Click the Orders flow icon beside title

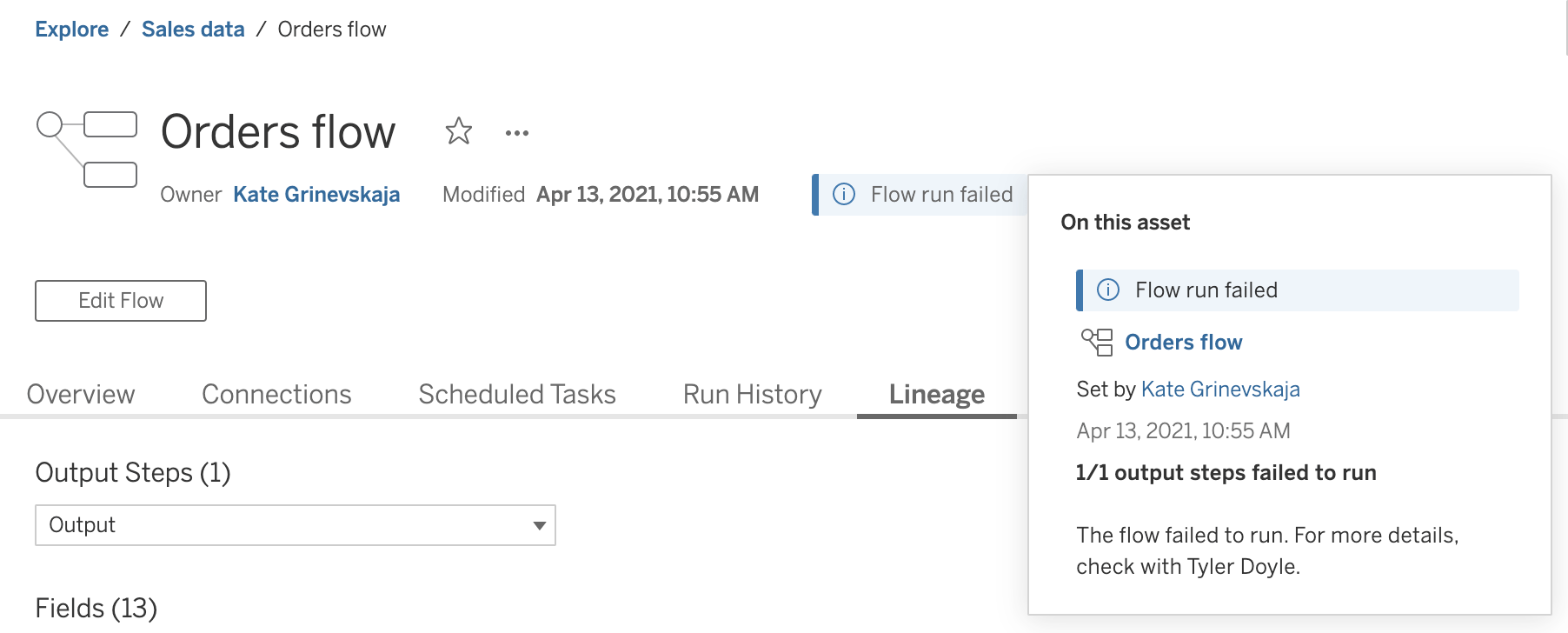click(87, 149)
